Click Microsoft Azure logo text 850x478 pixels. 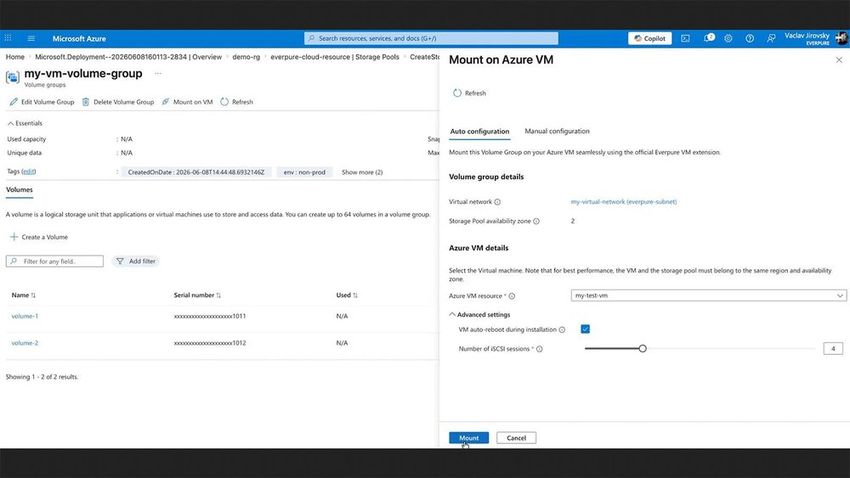pos(79,38)
